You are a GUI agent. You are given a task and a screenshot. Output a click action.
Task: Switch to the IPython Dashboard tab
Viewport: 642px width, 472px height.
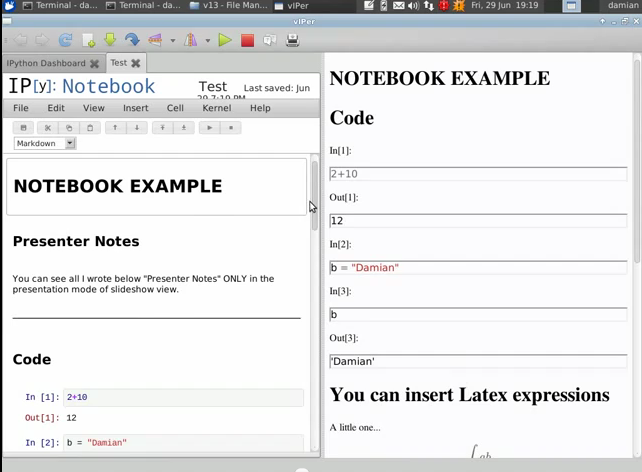point(46,63)
